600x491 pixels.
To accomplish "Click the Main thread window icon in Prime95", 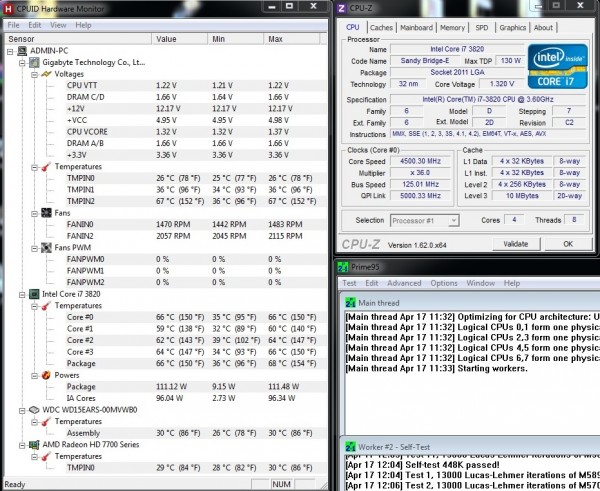I will coord(350,303).
